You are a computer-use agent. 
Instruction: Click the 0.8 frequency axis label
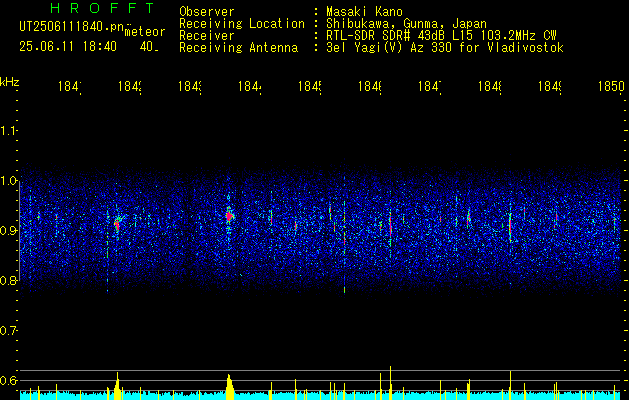coord(8,280)
